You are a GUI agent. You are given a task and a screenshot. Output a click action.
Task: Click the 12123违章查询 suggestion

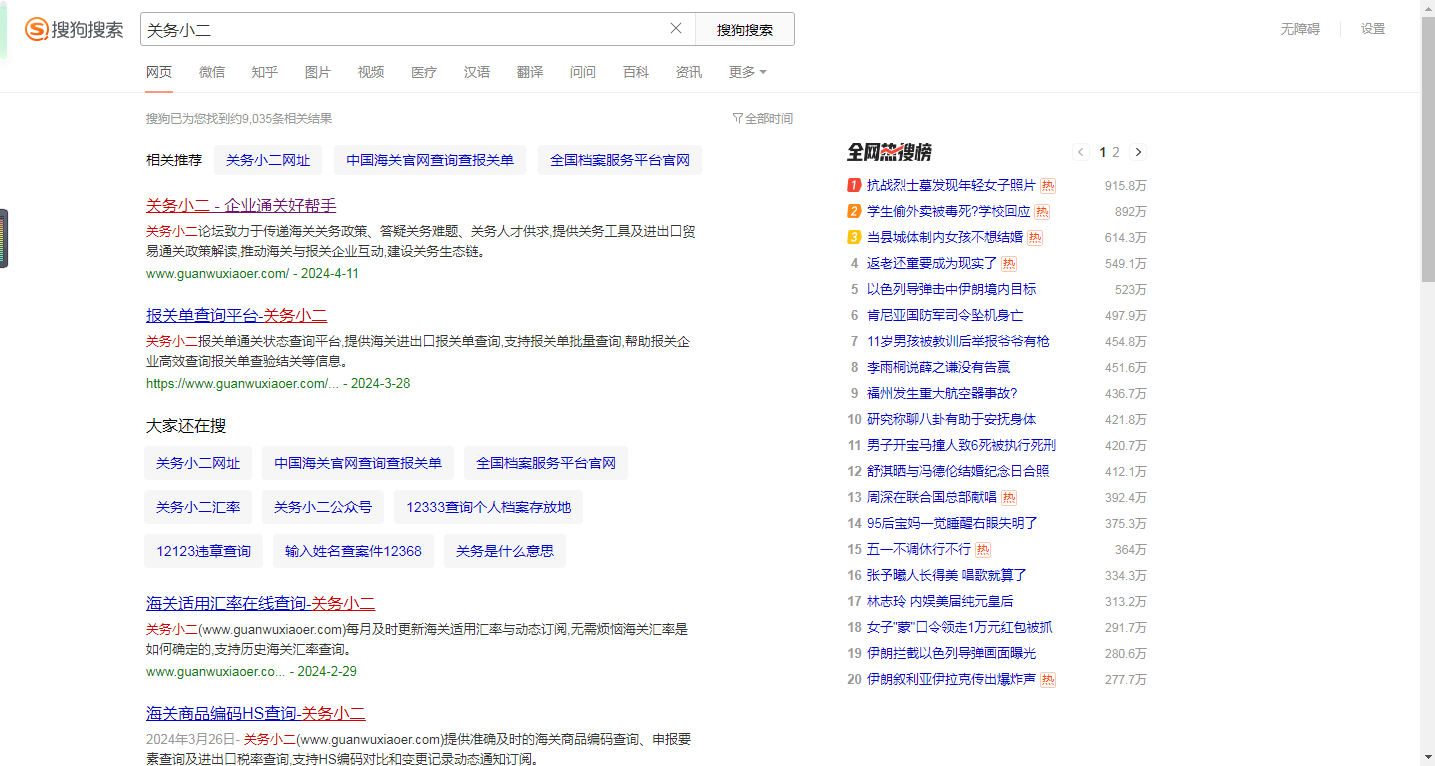[203, 551]
